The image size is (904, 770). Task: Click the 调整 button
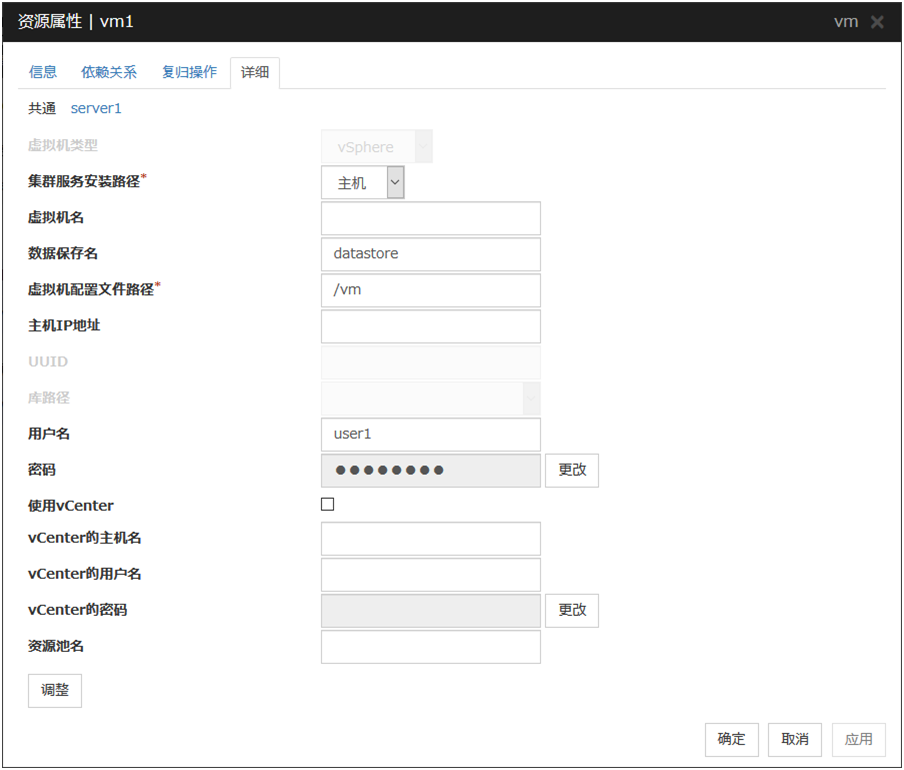tap(55, 691)
